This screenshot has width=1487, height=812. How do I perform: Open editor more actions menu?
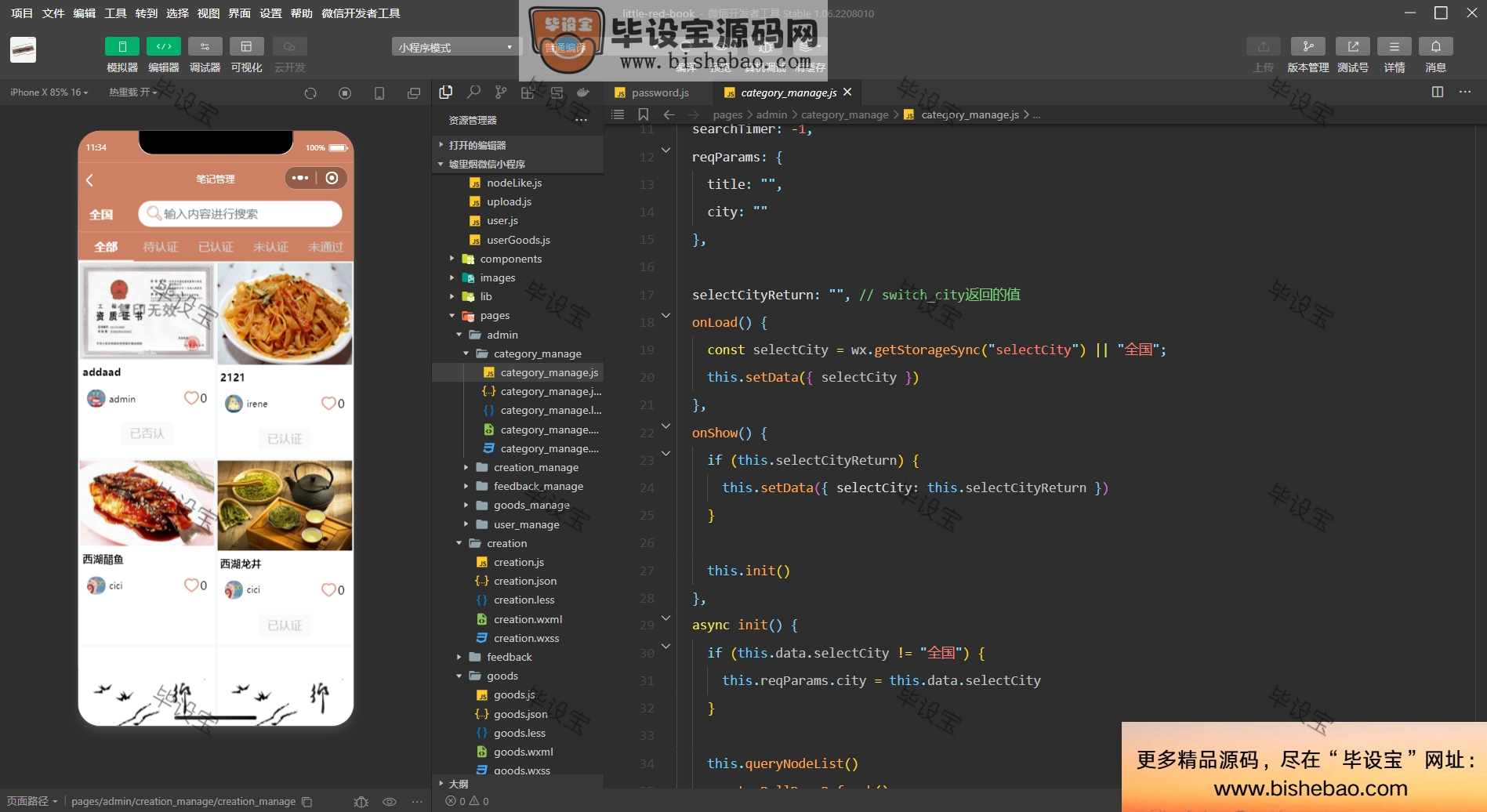1464,92
